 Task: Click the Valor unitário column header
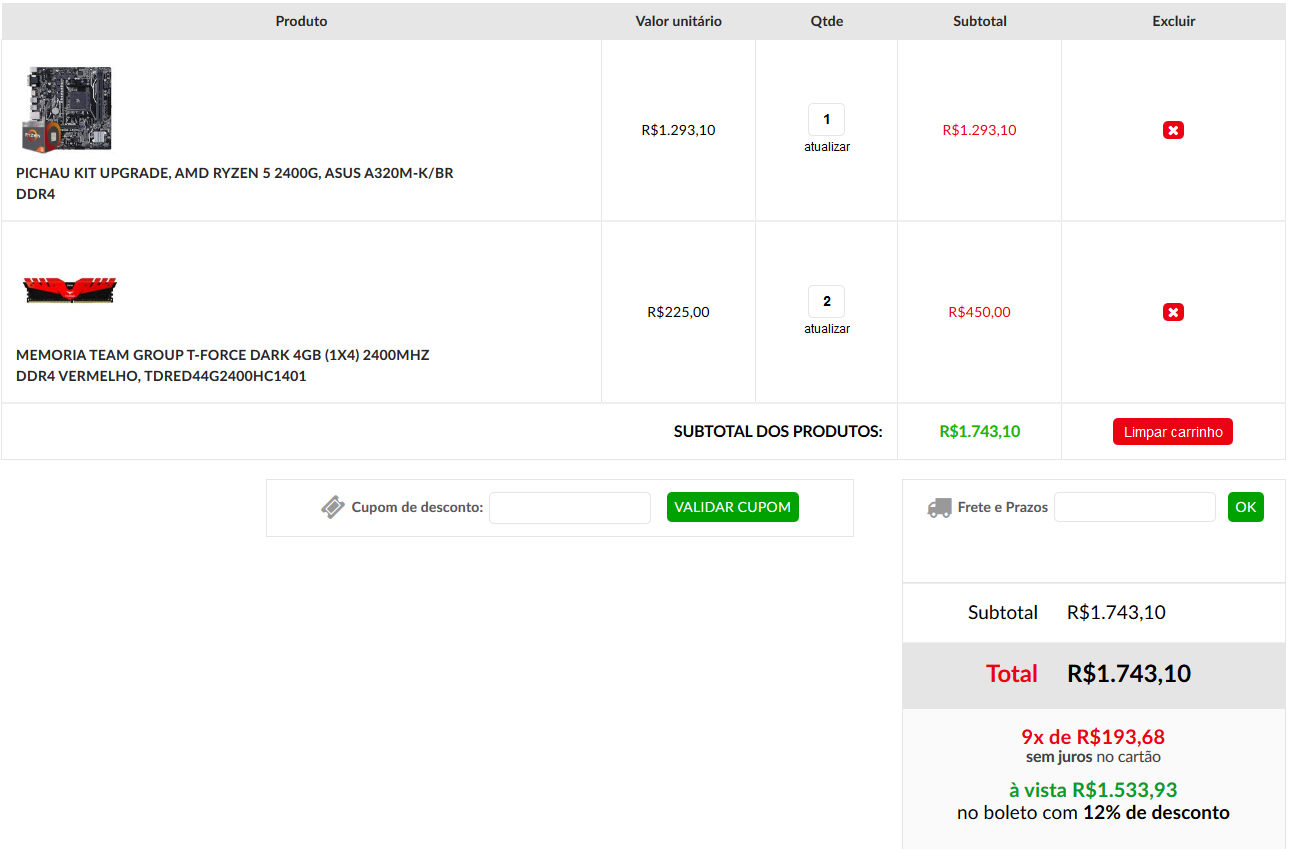coord(678,21)
